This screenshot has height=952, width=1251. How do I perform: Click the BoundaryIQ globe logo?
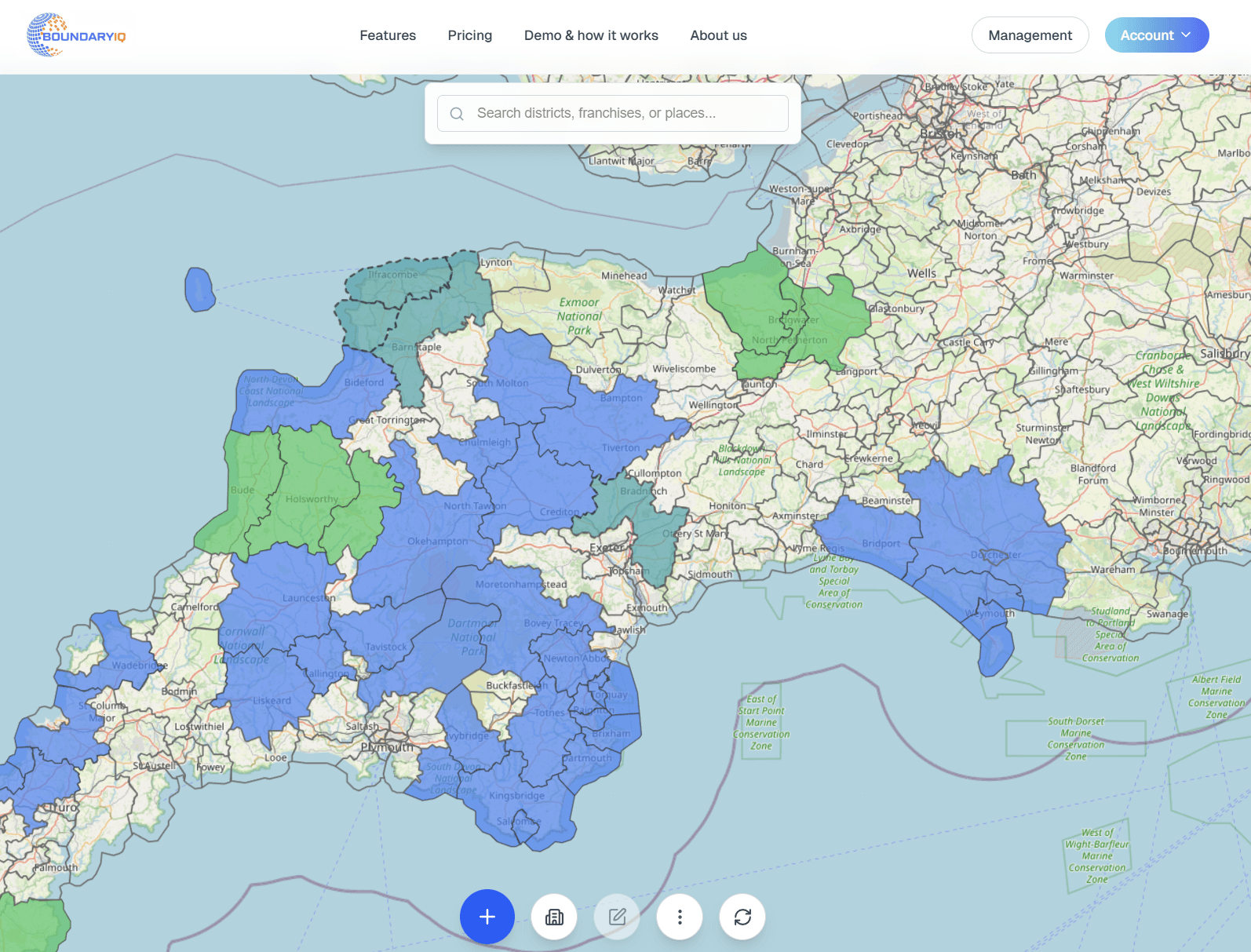[x=76, y=35]
